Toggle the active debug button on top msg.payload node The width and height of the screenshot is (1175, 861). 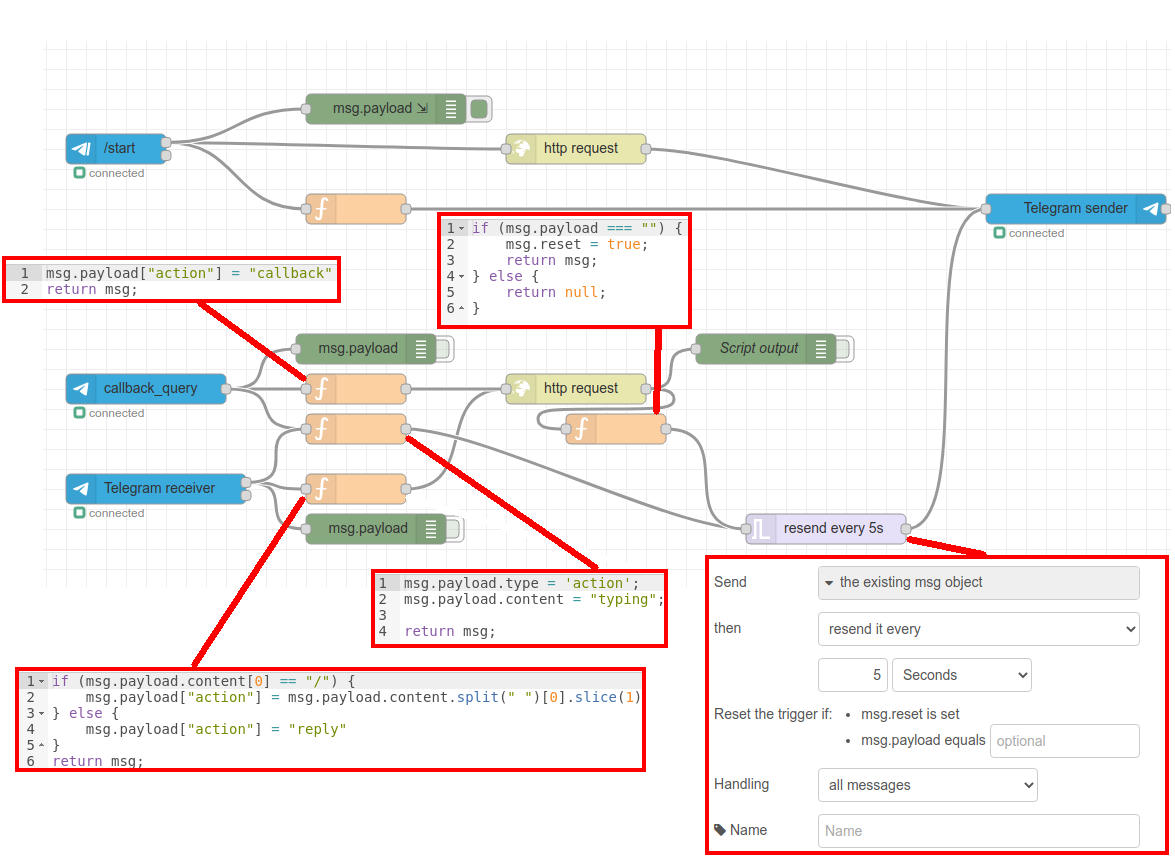tap(479, 108)
